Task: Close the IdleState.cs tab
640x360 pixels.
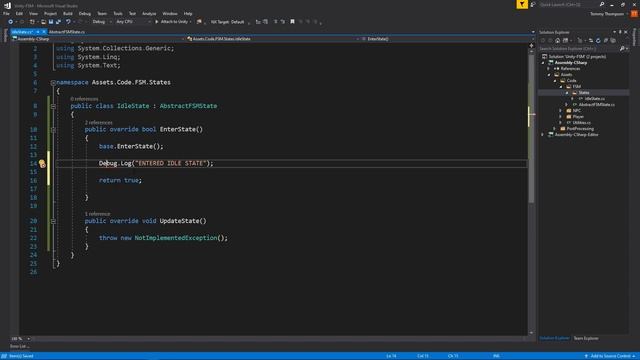Action: [x=44, y=32]
